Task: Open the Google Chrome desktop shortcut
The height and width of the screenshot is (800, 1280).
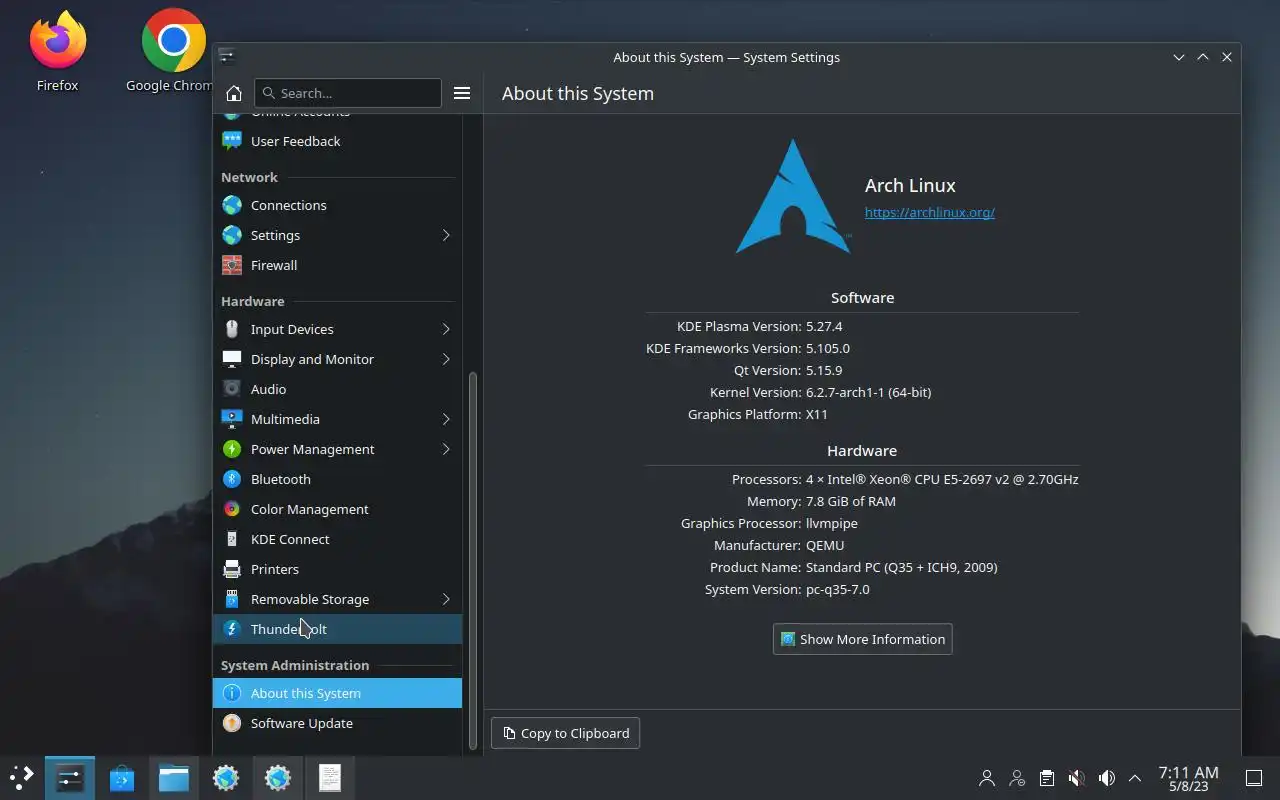Action: pos(170,50)
